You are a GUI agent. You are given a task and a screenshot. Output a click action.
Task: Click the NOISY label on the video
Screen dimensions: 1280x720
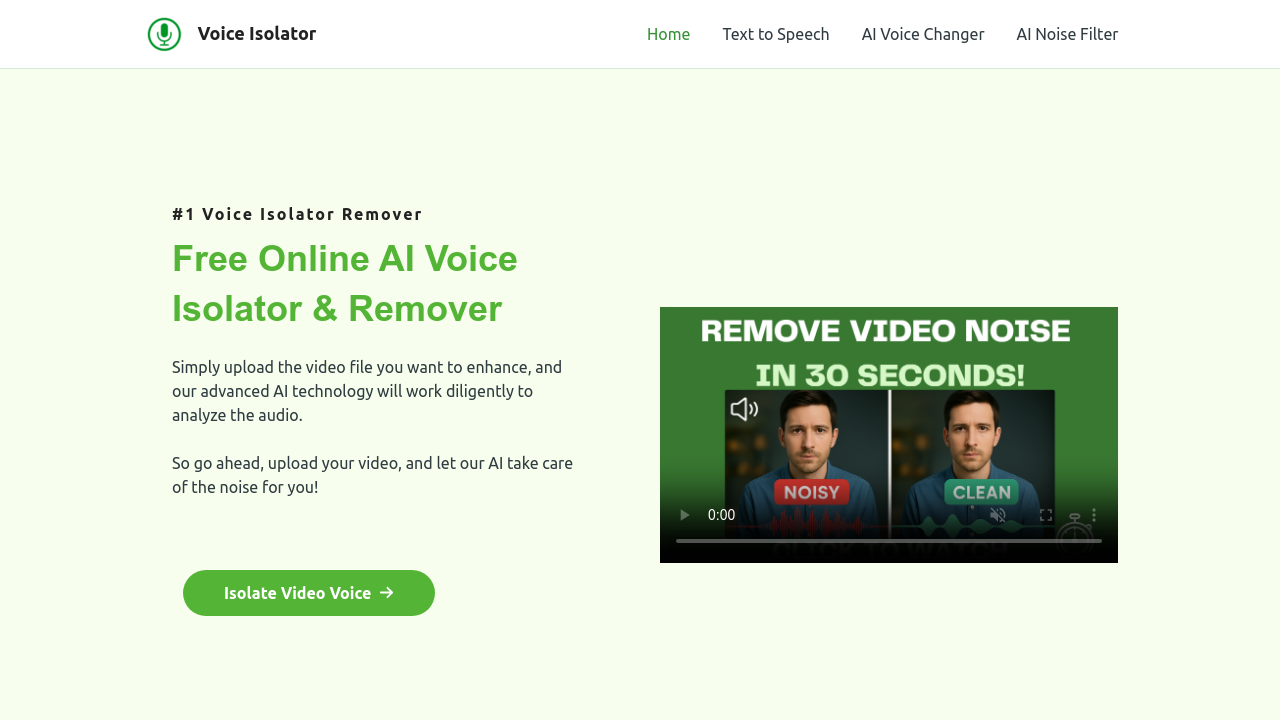(x=812, y=492)
